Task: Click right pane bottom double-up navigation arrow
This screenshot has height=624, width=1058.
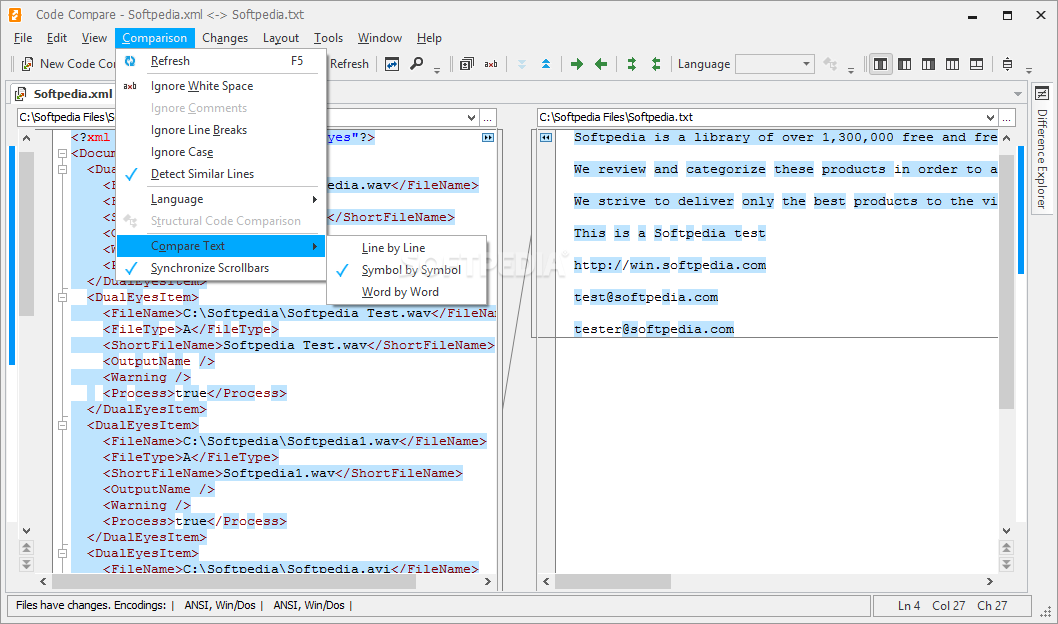Action: (x=1006, y=548)
